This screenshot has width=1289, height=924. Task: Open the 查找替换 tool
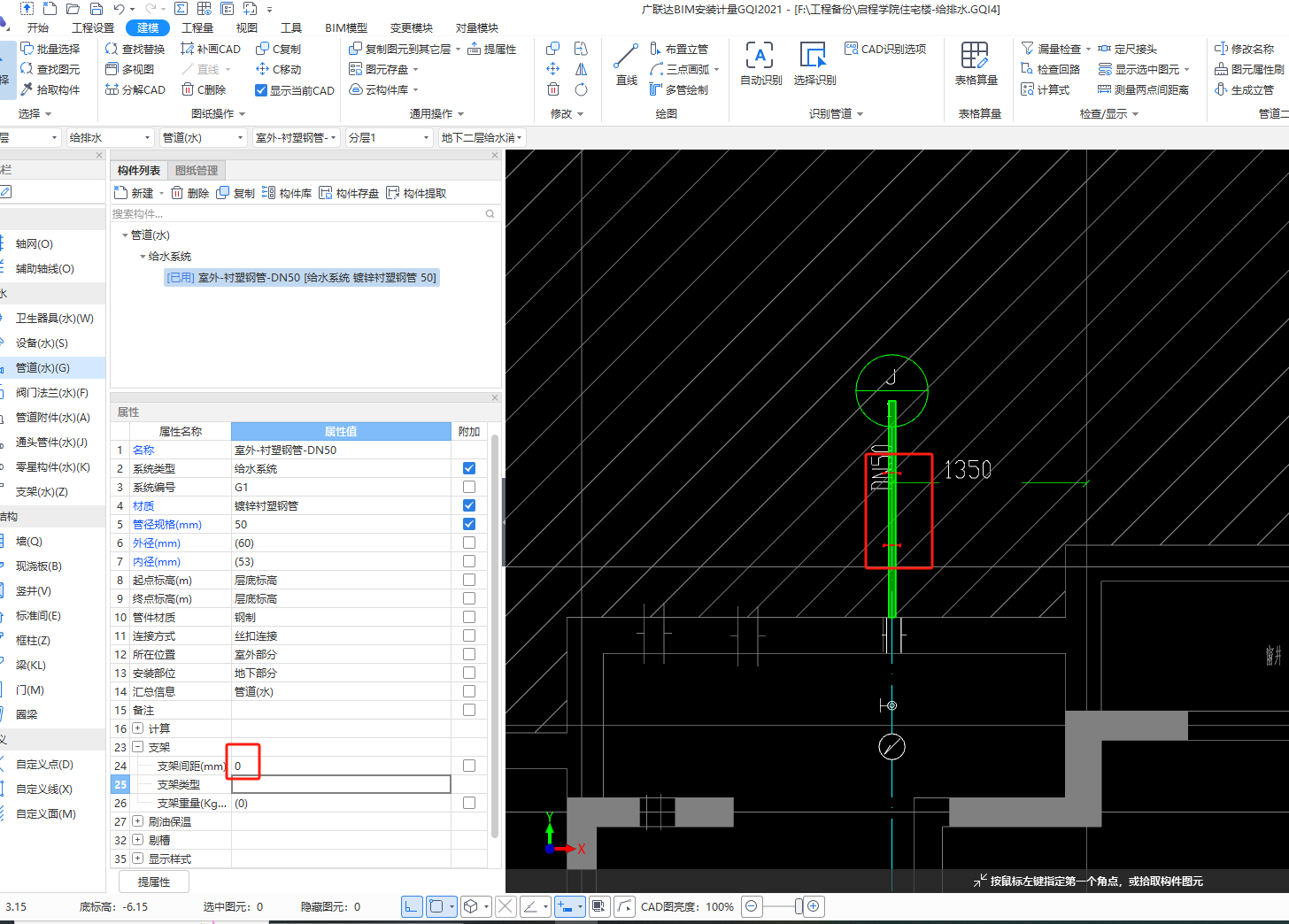tap(135, 49)
